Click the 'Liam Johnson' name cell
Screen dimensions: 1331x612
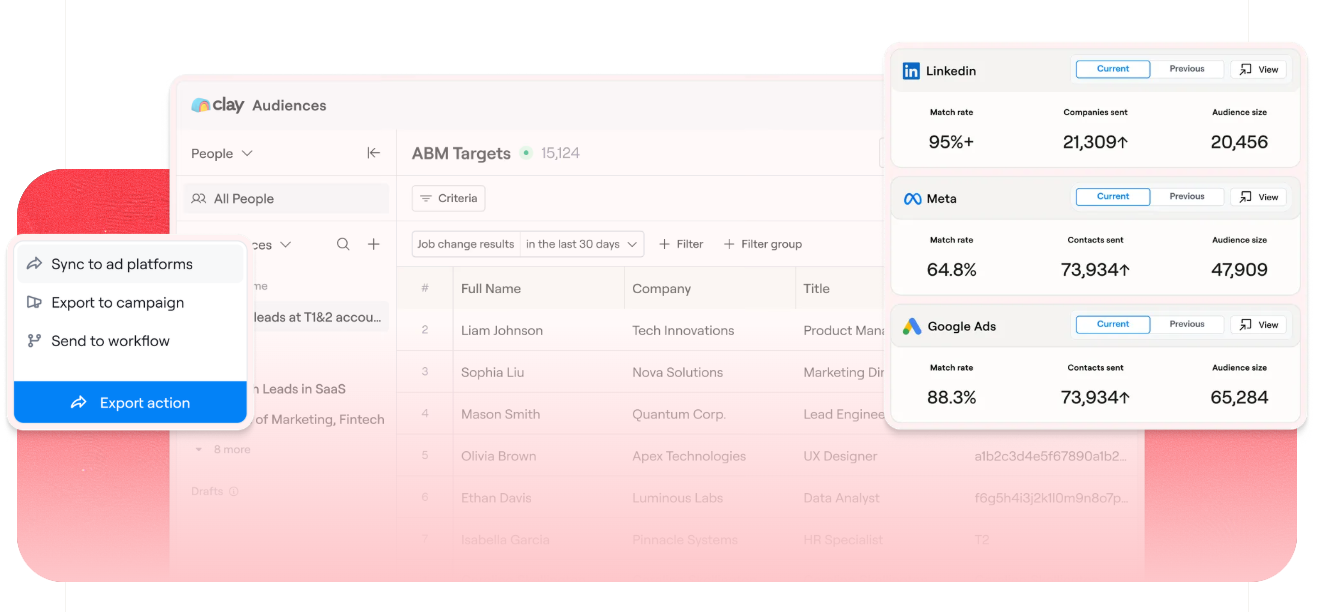tap(502, 331)
